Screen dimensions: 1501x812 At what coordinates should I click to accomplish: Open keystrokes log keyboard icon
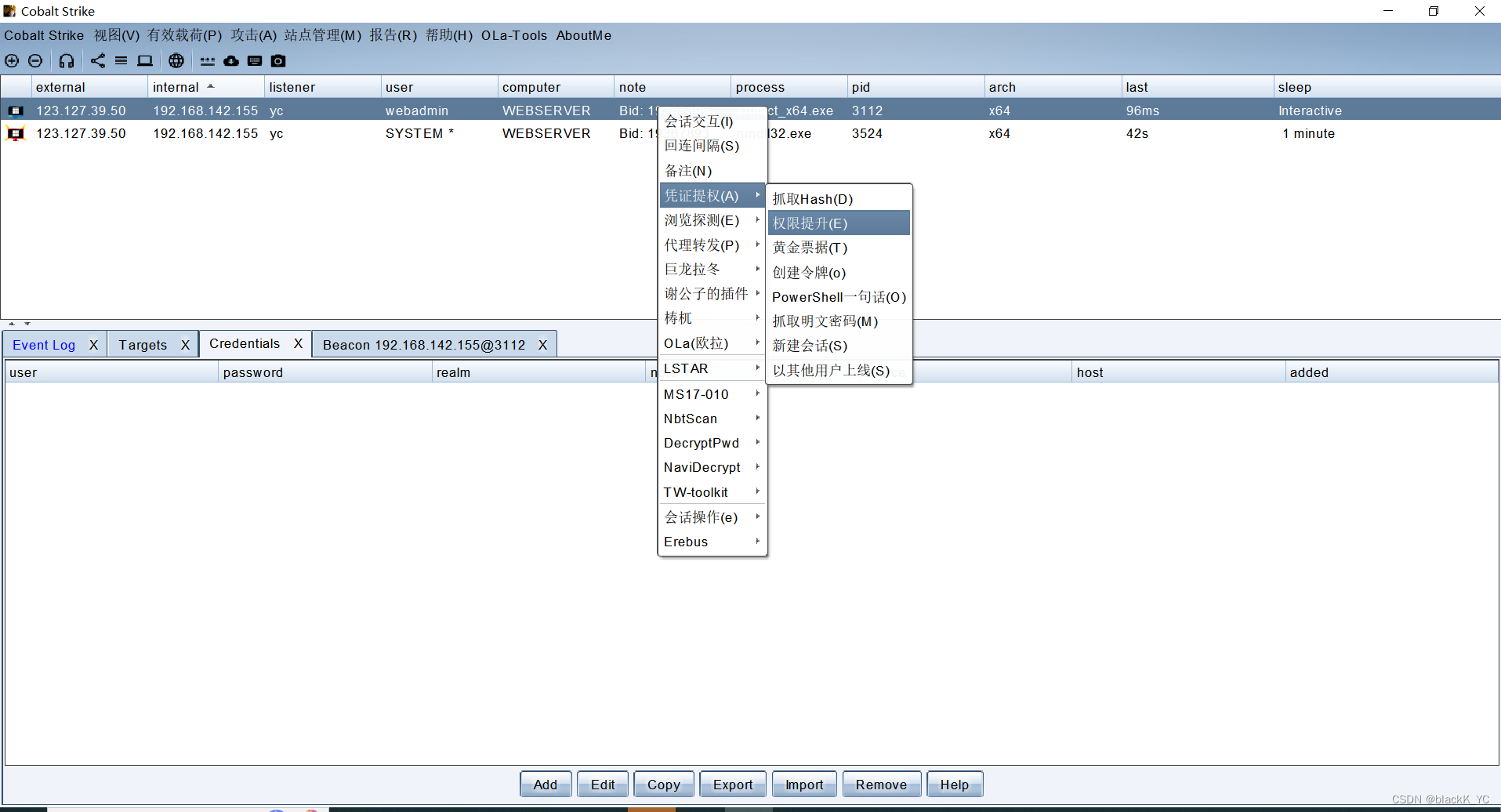click(x=255, y=60)
